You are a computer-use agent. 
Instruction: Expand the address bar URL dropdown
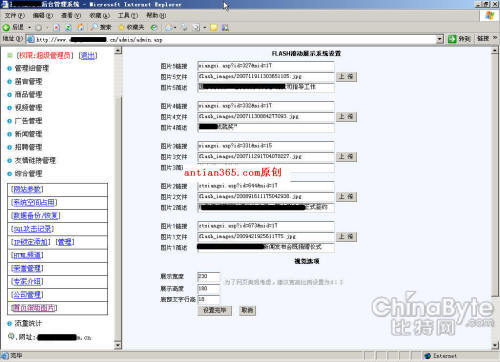tap(440, 39)
